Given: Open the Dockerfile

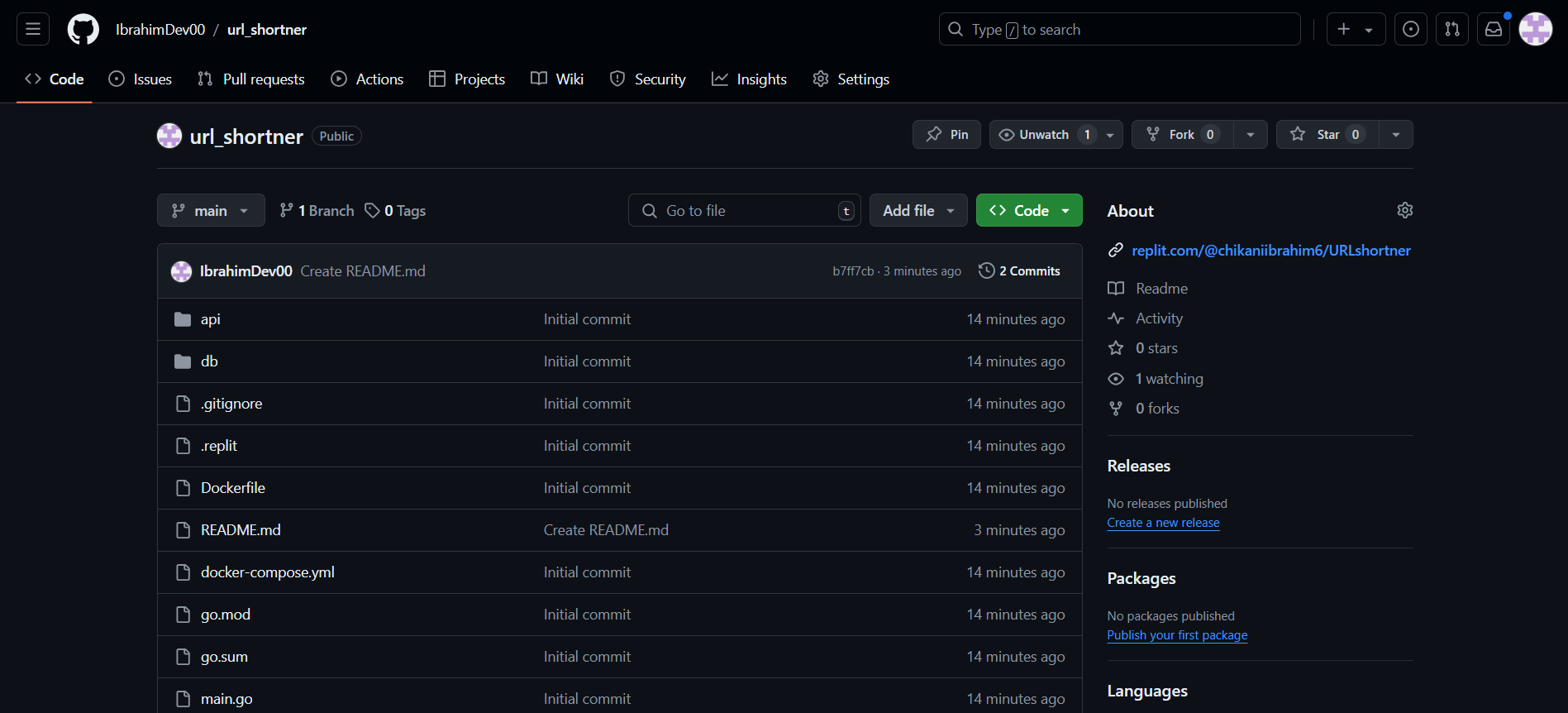Looking at the screenshot, I should point(233,488).
